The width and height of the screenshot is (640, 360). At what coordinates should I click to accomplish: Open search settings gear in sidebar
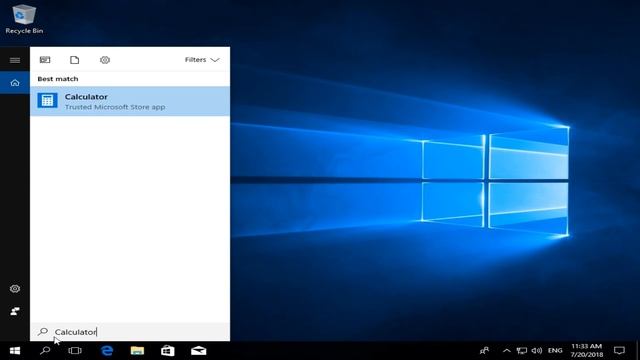tap(15, 289)
